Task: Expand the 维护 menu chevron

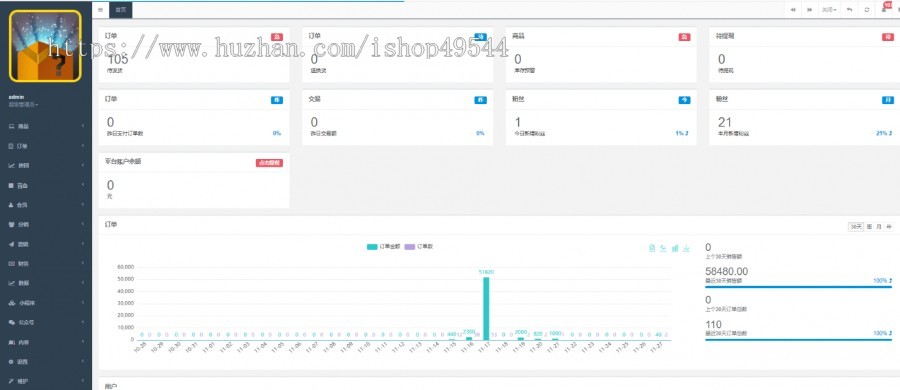Action: point(83,381)
